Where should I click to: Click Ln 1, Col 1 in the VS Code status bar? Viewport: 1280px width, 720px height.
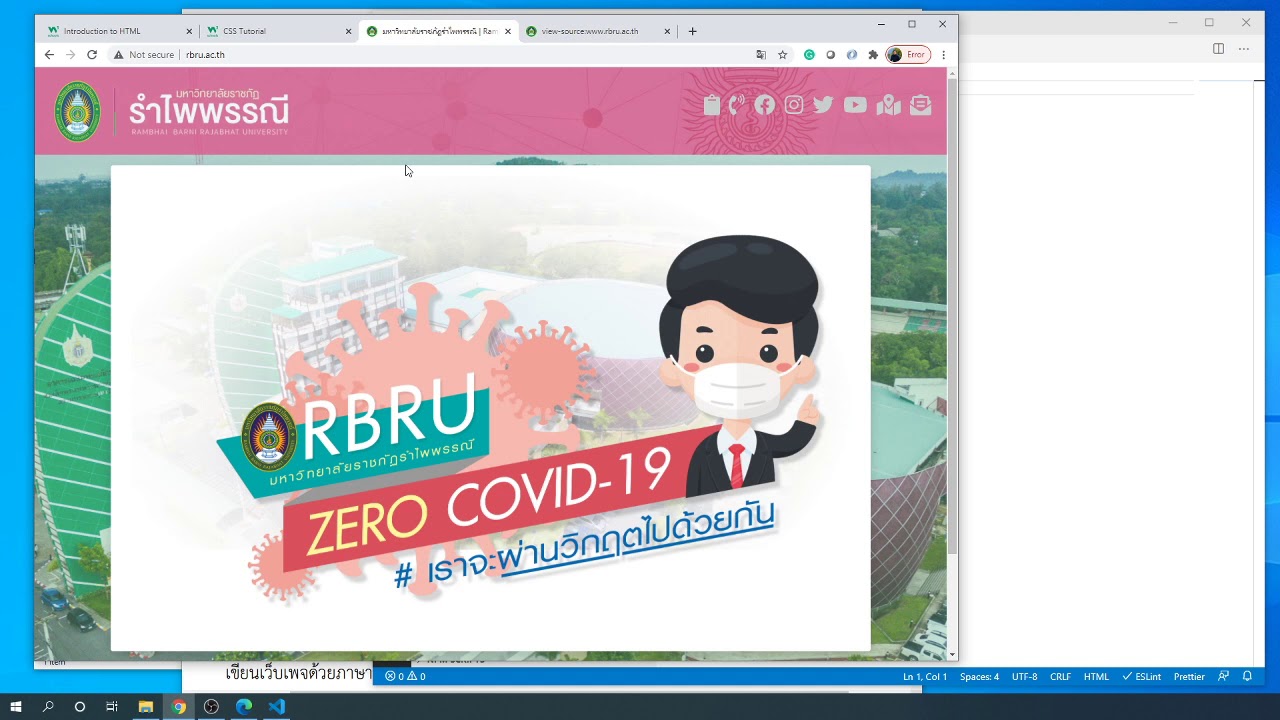click(925, 677)
